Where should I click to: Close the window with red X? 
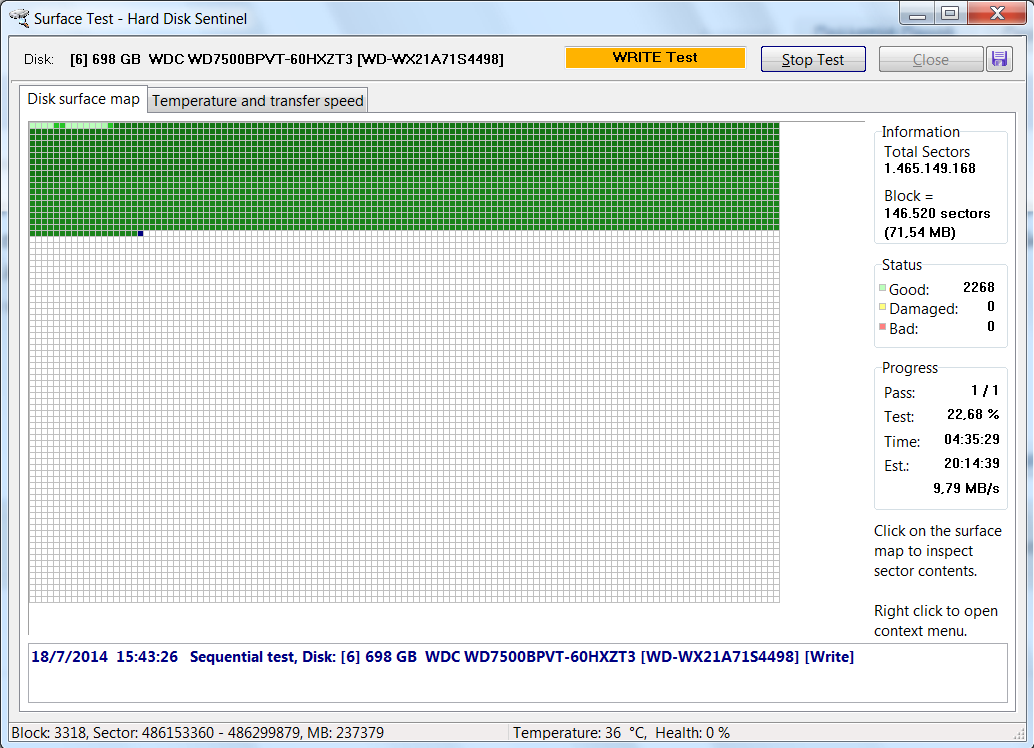coord(998,14)
